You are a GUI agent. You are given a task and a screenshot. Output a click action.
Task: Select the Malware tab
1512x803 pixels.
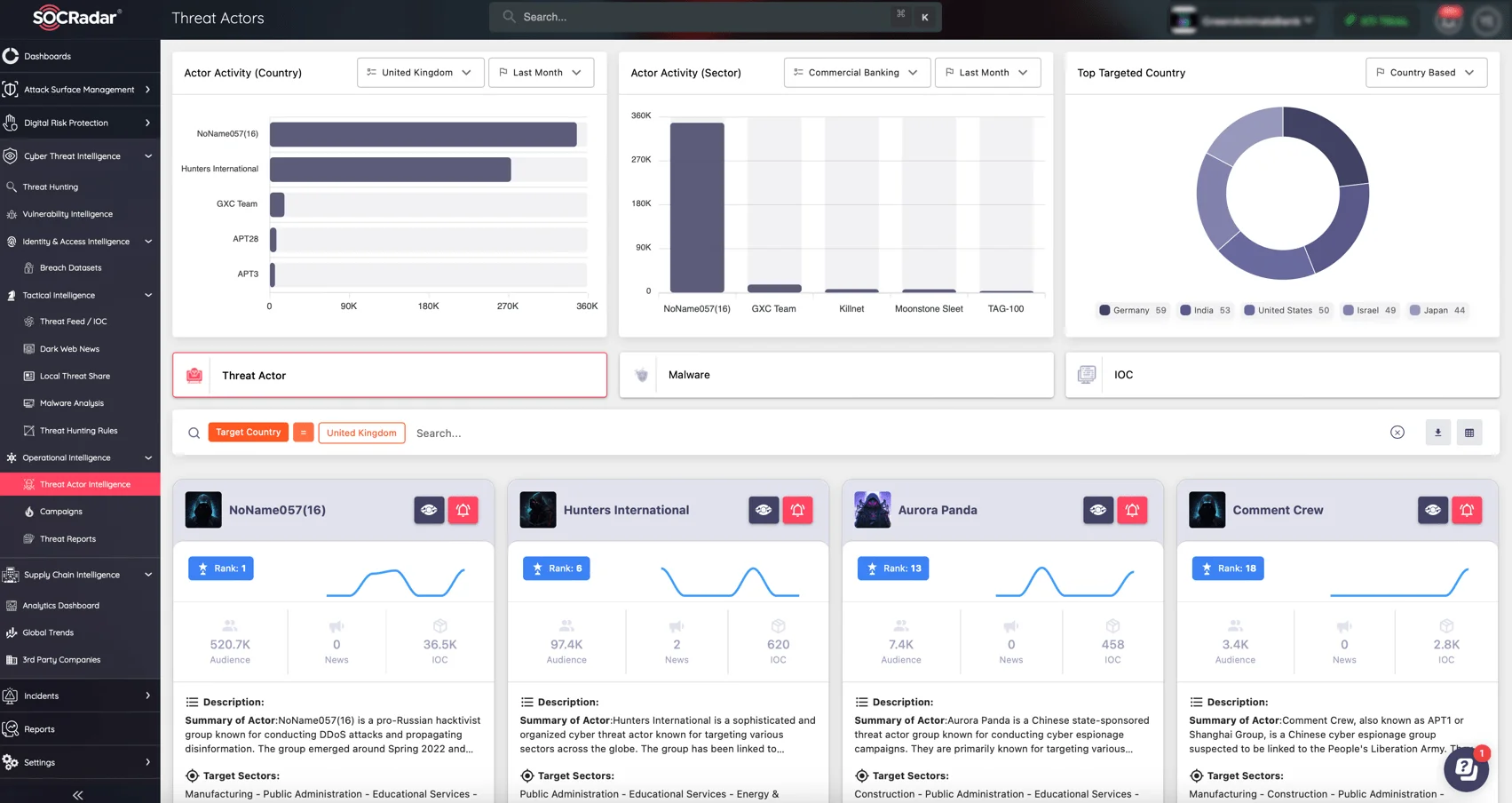tap(836, 375)
